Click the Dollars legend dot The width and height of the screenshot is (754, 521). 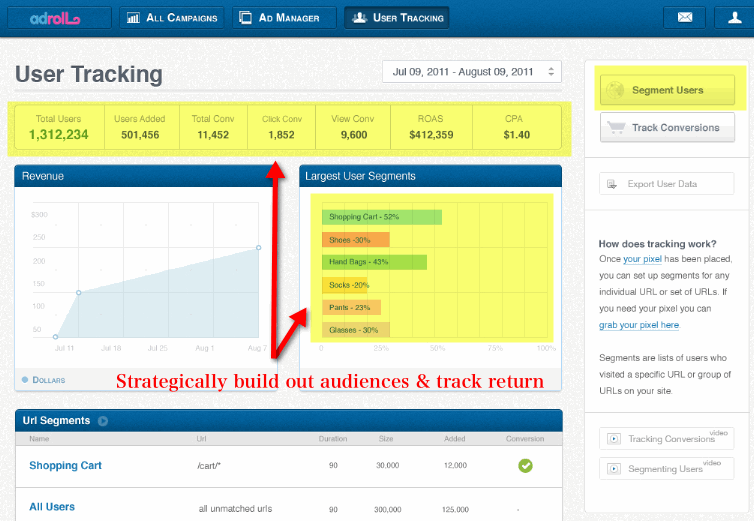pos(25,380)
